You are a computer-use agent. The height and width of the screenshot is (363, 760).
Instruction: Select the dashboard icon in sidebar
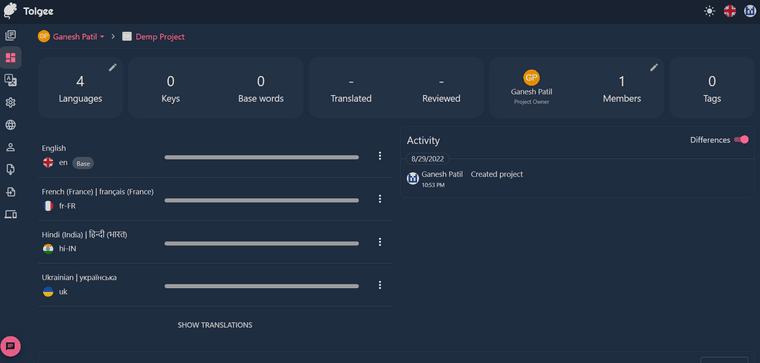point(10,58)
